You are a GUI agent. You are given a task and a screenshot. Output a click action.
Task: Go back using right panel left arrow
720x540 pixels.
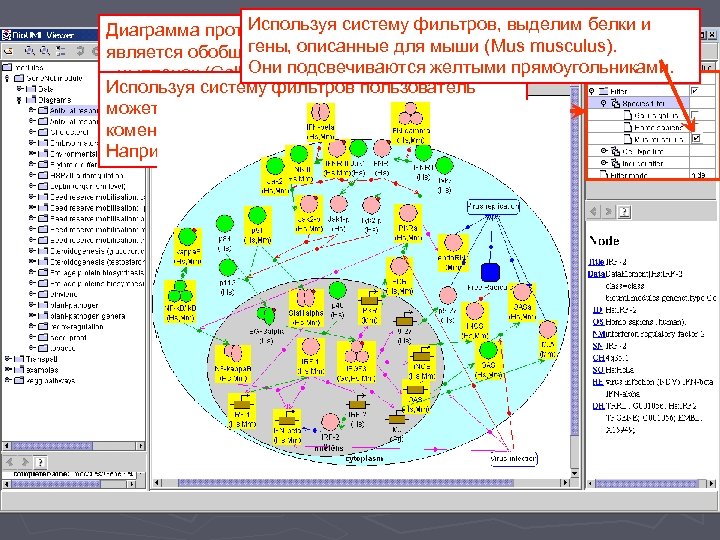pos(594,212)
